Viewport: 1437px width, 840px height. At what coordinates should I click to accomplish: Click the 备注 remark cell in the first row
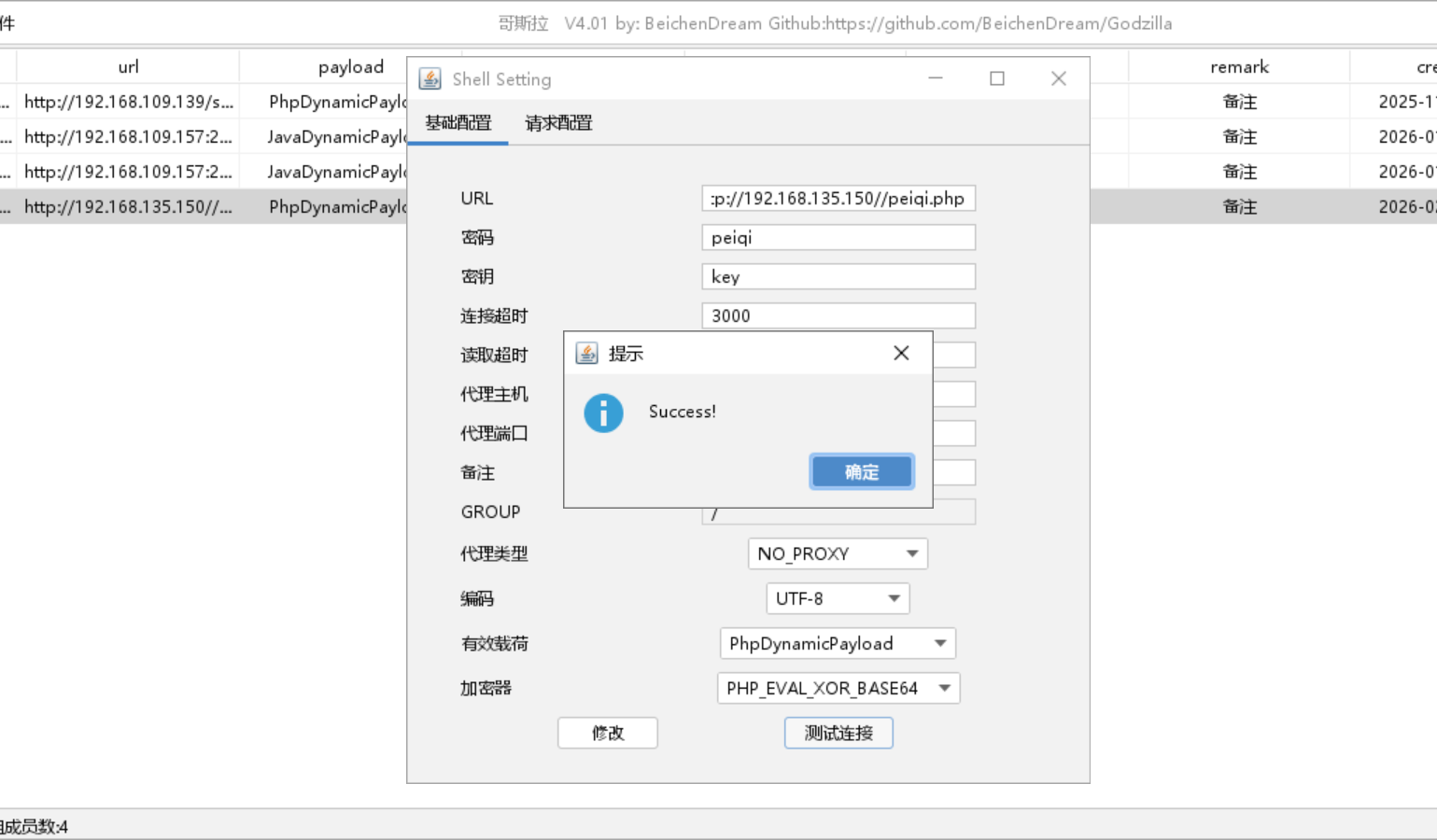tap(1239, 102)
